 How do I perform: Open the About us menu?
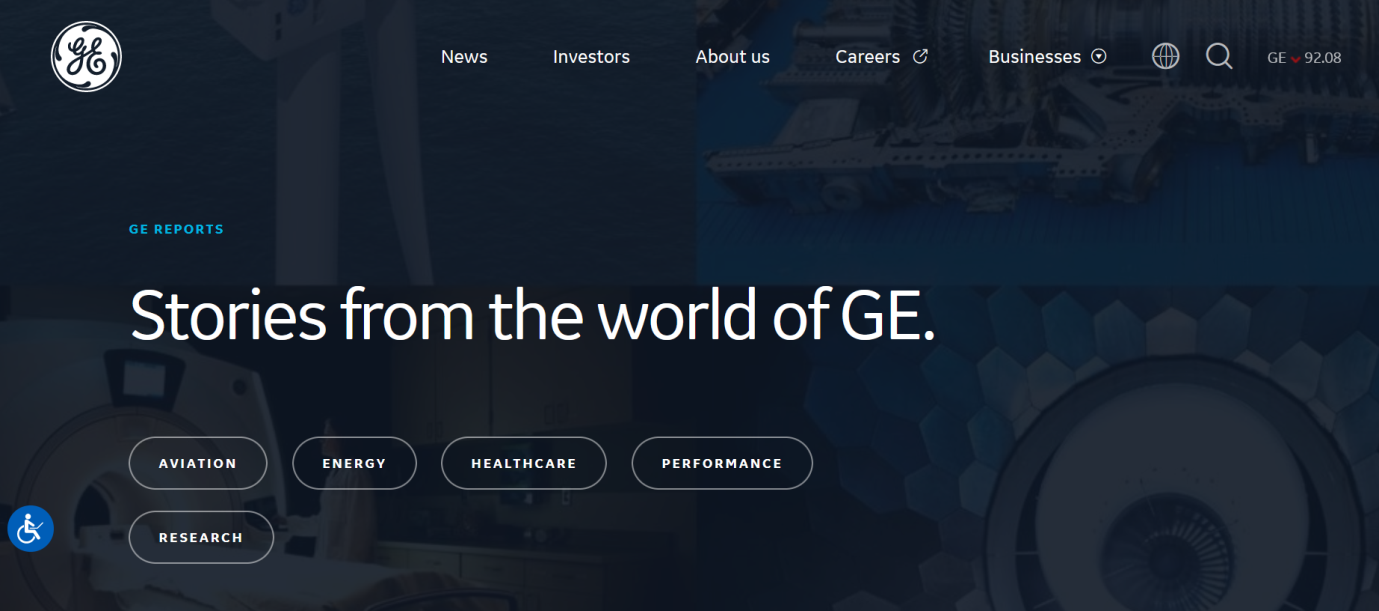point(732,57)
